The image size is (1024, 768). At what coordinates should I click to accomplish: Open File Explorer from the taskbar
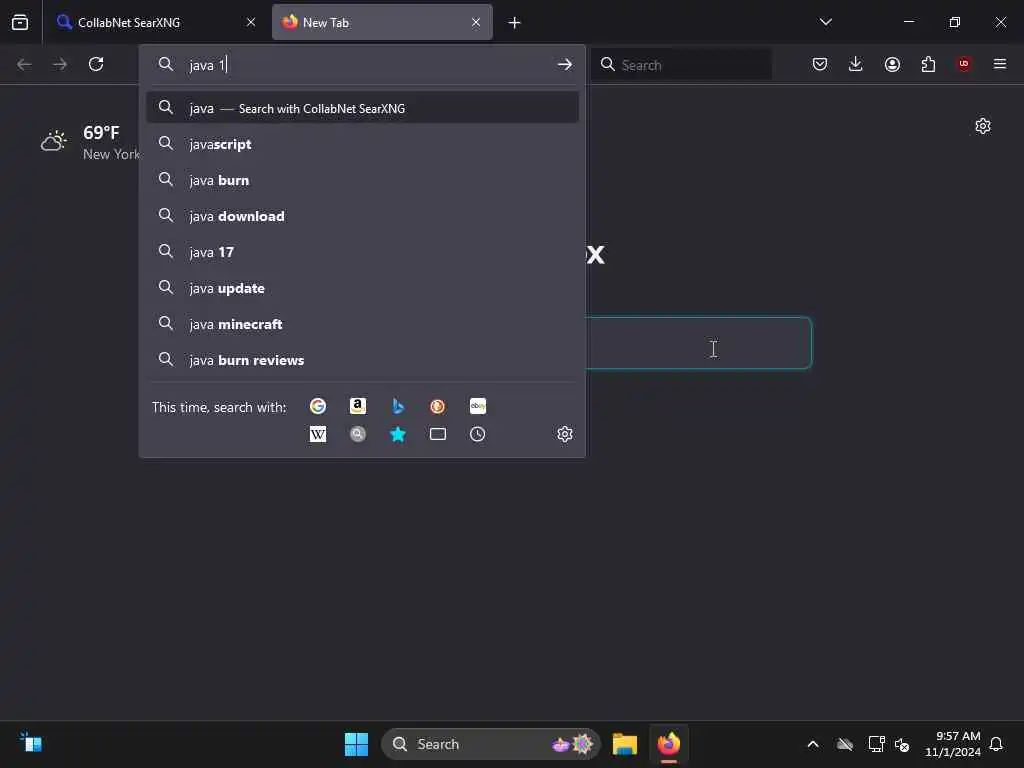click(624, 744)
